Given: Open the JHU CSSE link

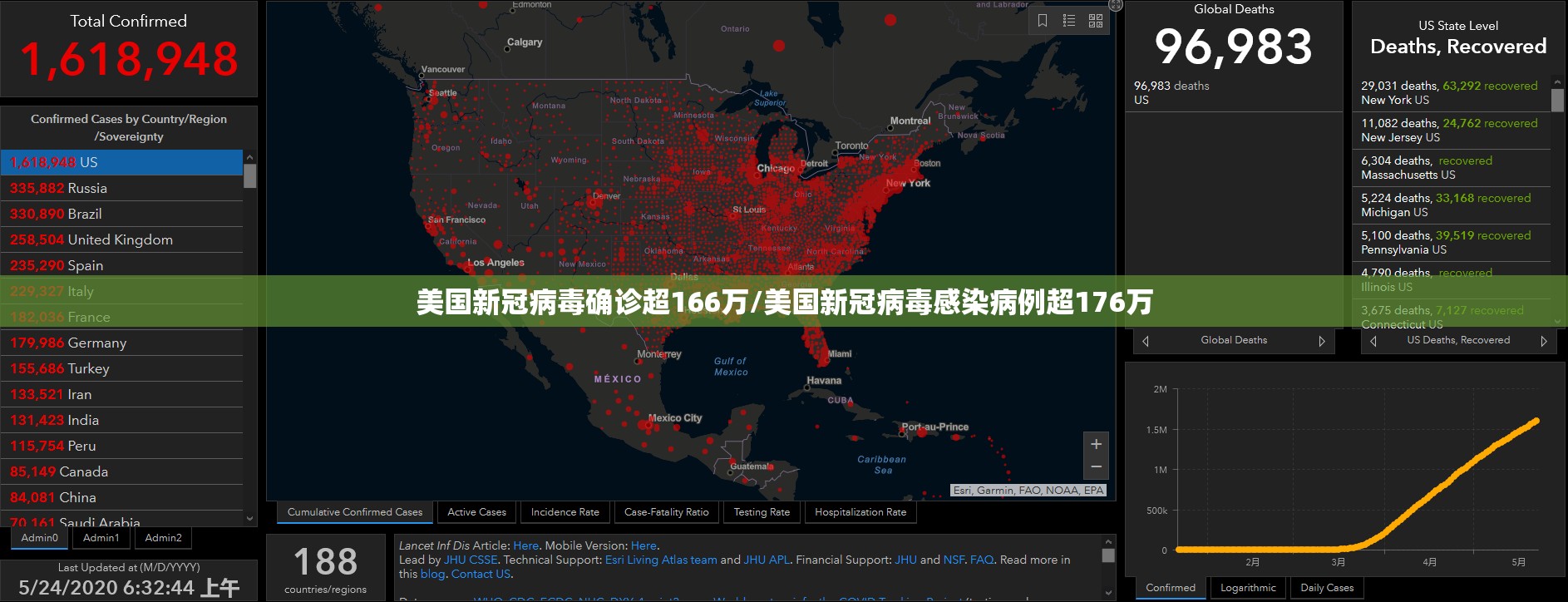Looking at the screenshot, I should [471, 560].
